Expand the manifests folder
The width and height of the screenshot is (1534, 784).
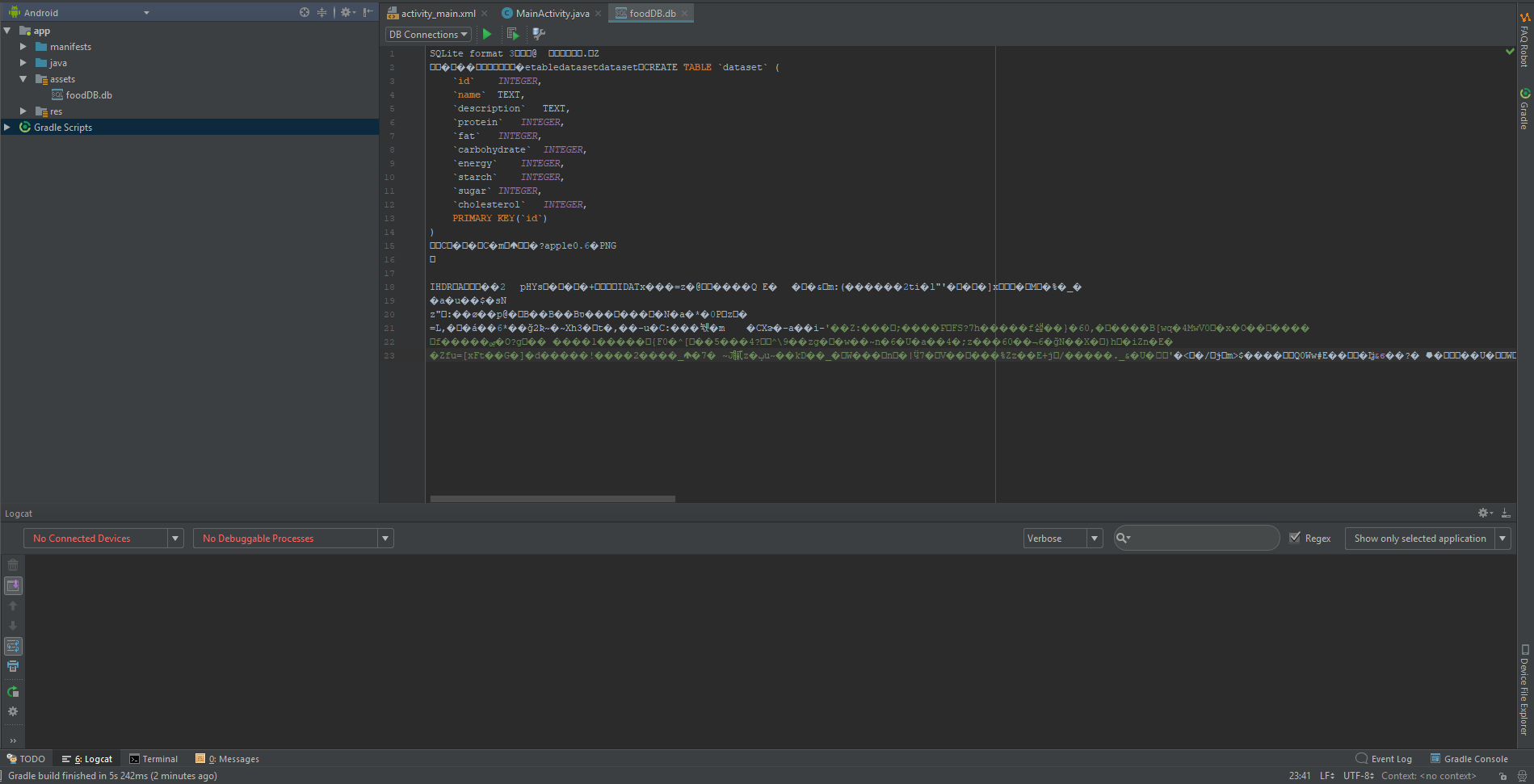tap(23, 47)
